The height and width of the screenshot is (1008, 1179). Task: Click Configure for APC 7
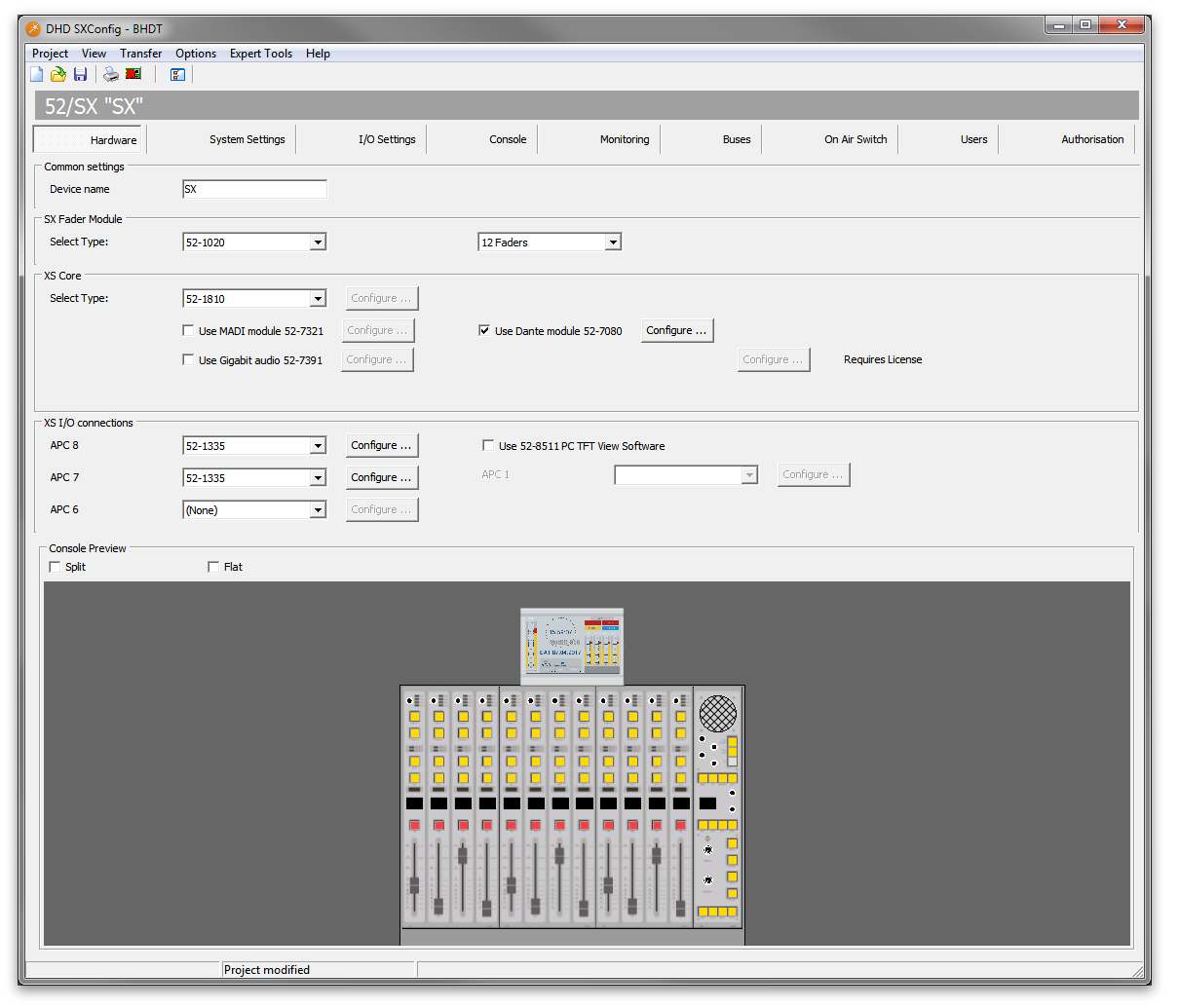[x=382, y=477]
